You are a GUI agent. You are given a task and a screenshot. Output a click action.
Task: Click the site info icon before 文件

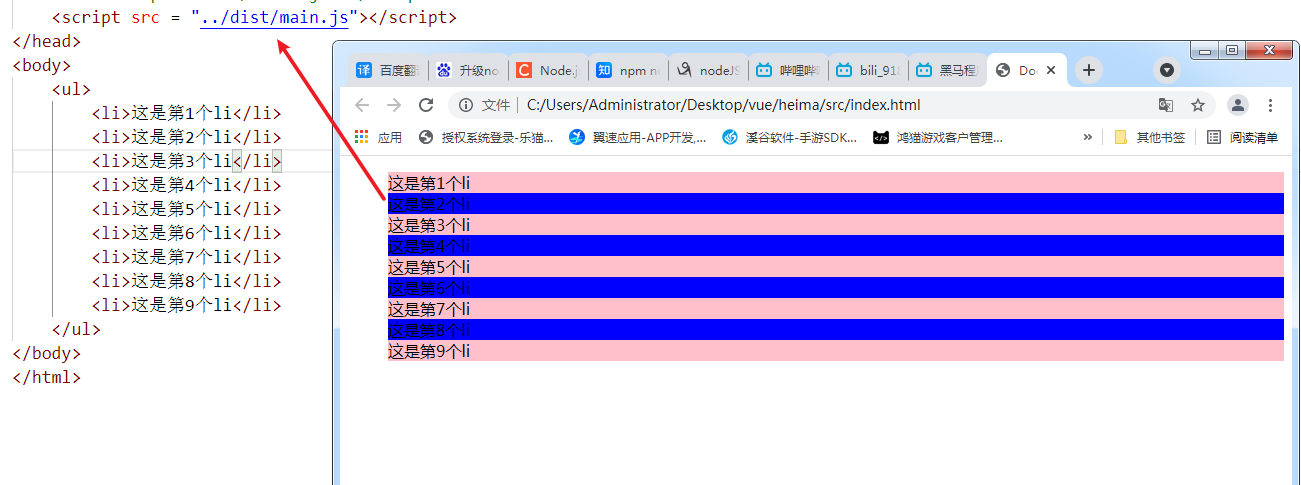pyautogui.click(x=465, y=105)
